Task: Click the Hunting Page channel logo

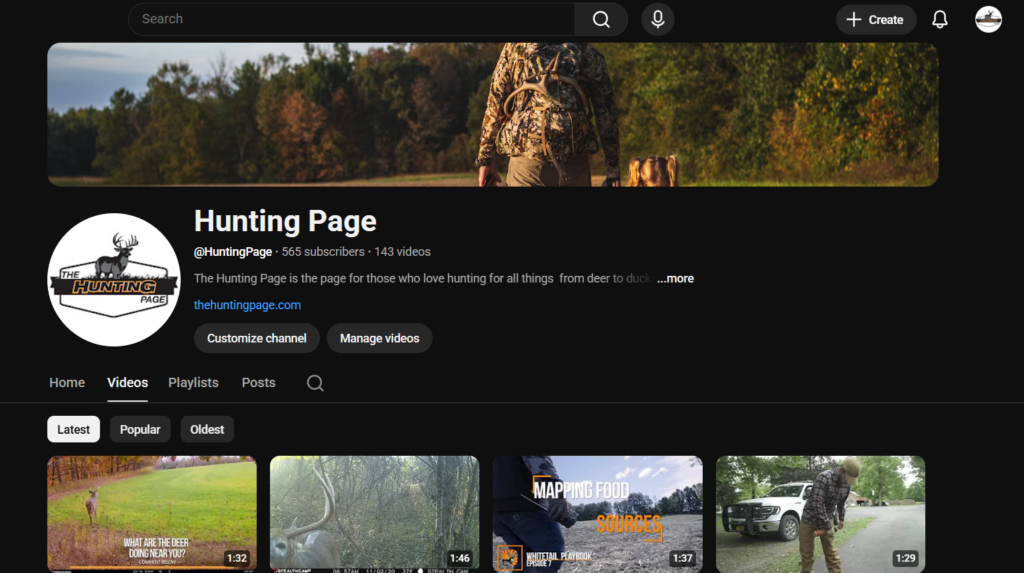Action: (114, 280)
